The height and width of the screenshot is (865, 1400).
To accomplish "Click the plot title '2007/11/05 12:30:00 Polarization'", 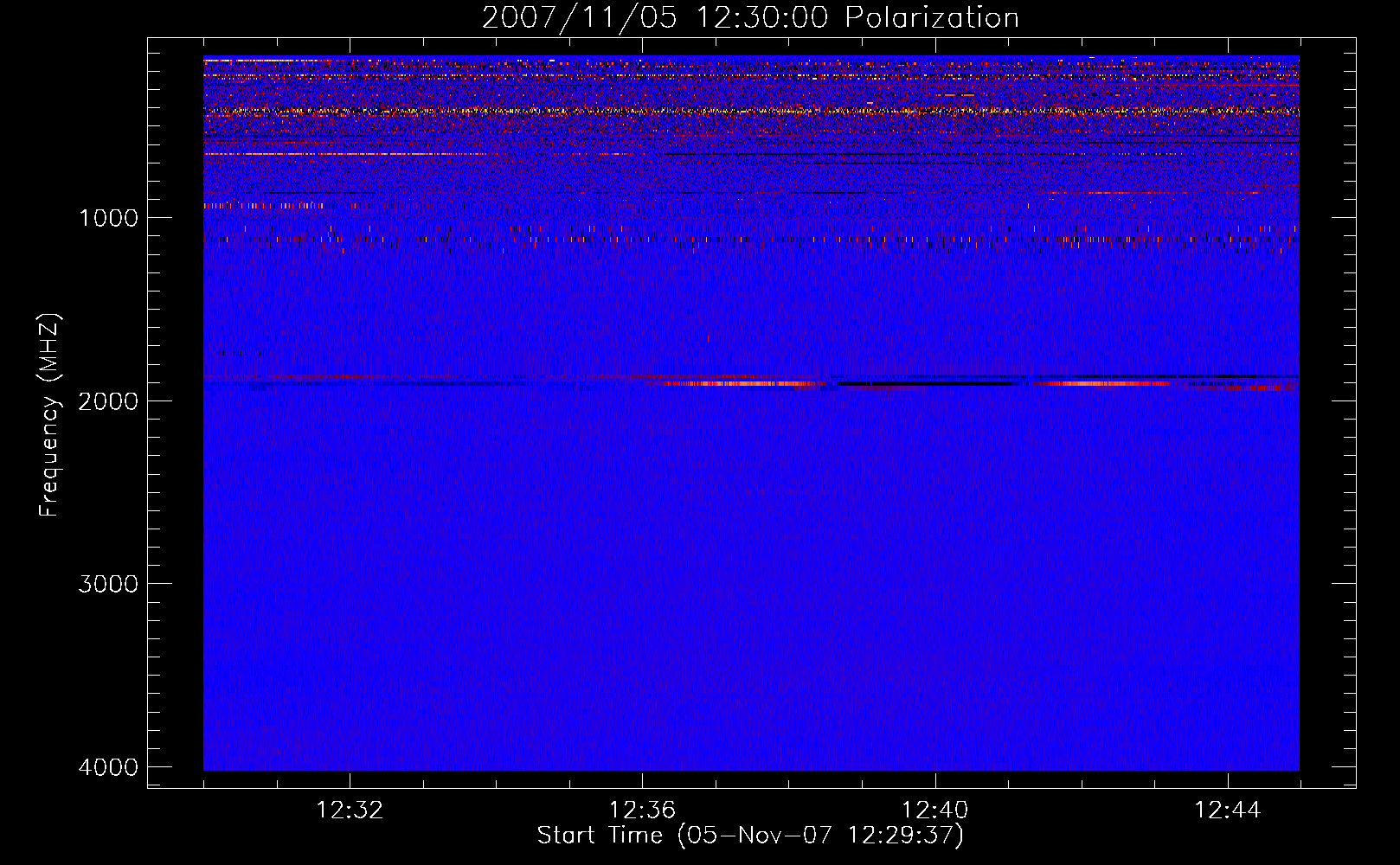I will coord(750,17).
